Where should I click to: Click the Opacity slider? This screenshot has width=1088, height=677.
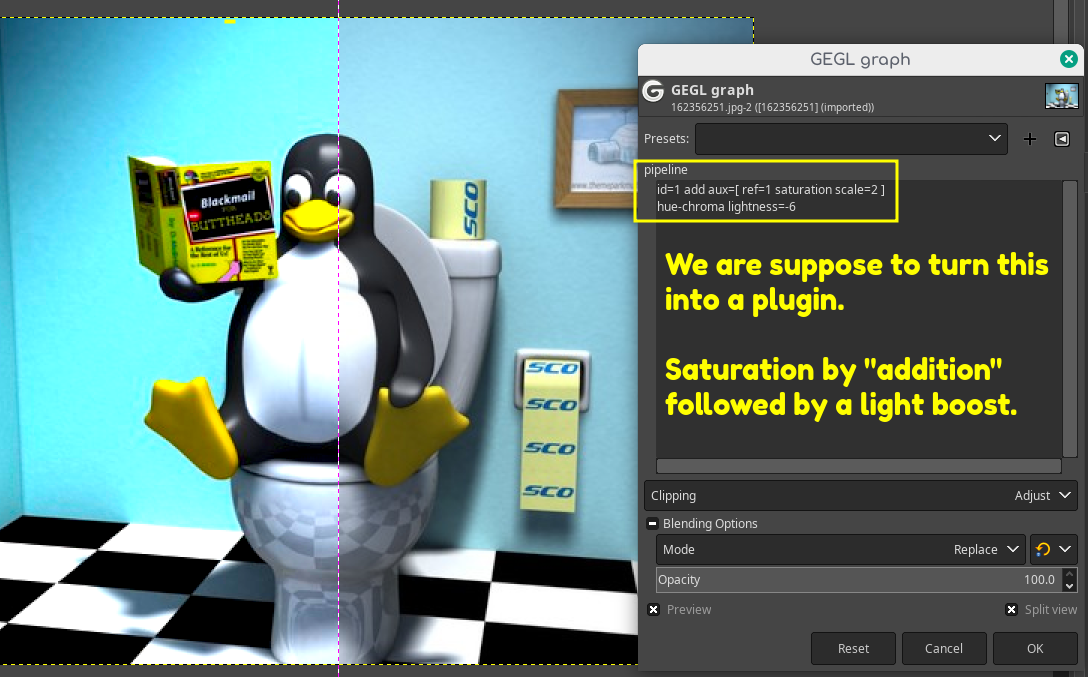point(858,580)
